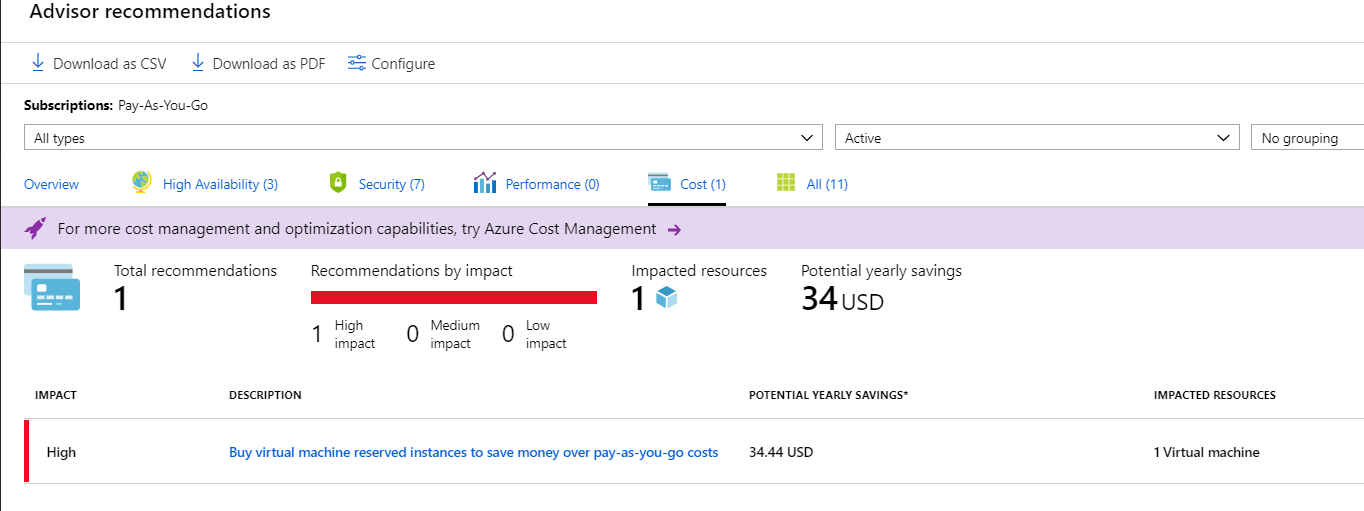Click the POTENTIAL YEARLY SAVINGS* column header

pos(829,395)
